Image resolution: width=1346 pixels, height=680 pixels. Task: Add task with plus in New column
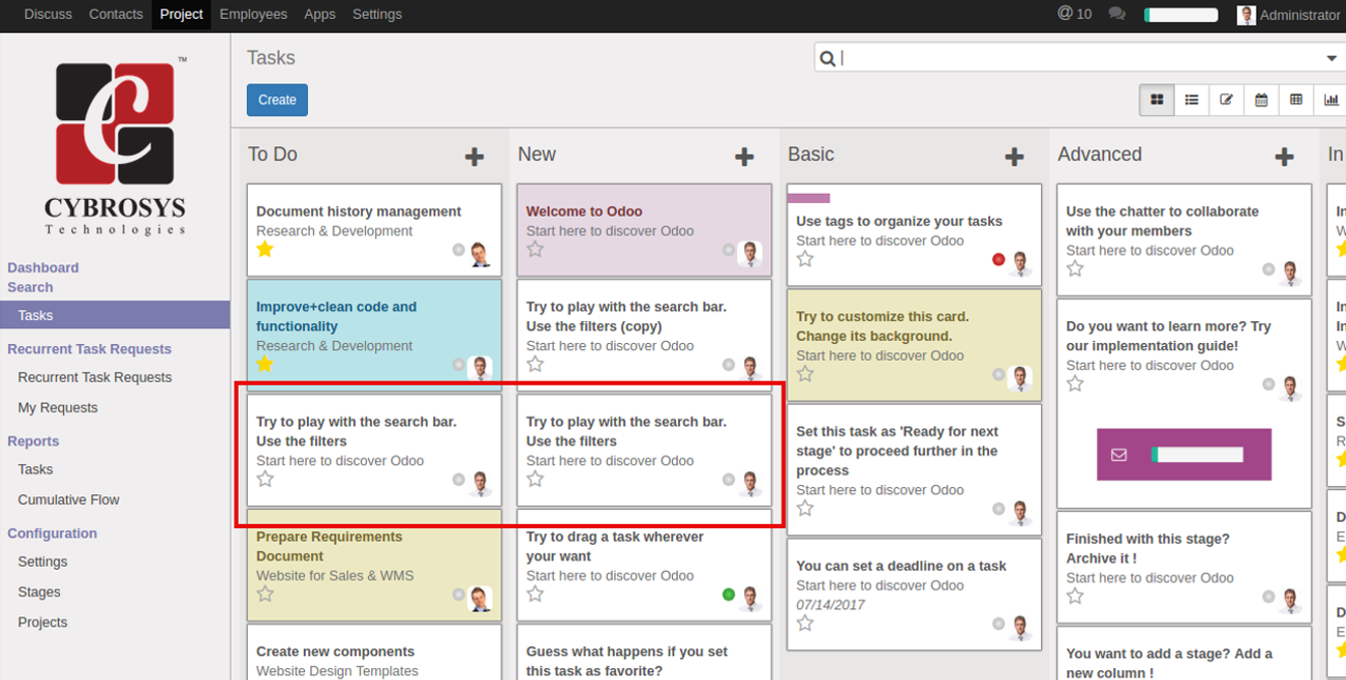744,156
